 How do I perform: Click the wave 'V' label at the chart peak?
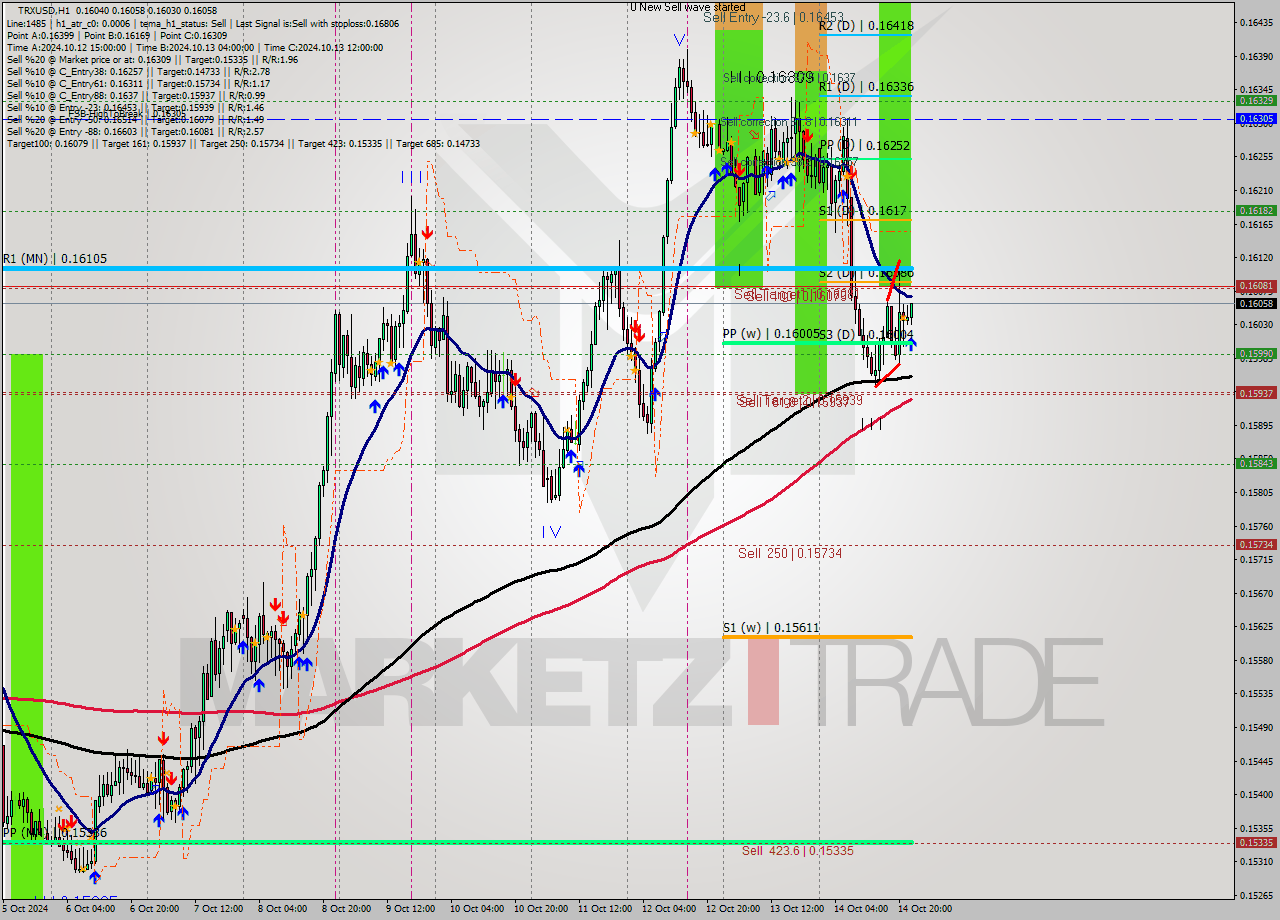click(x=680, y=40)
